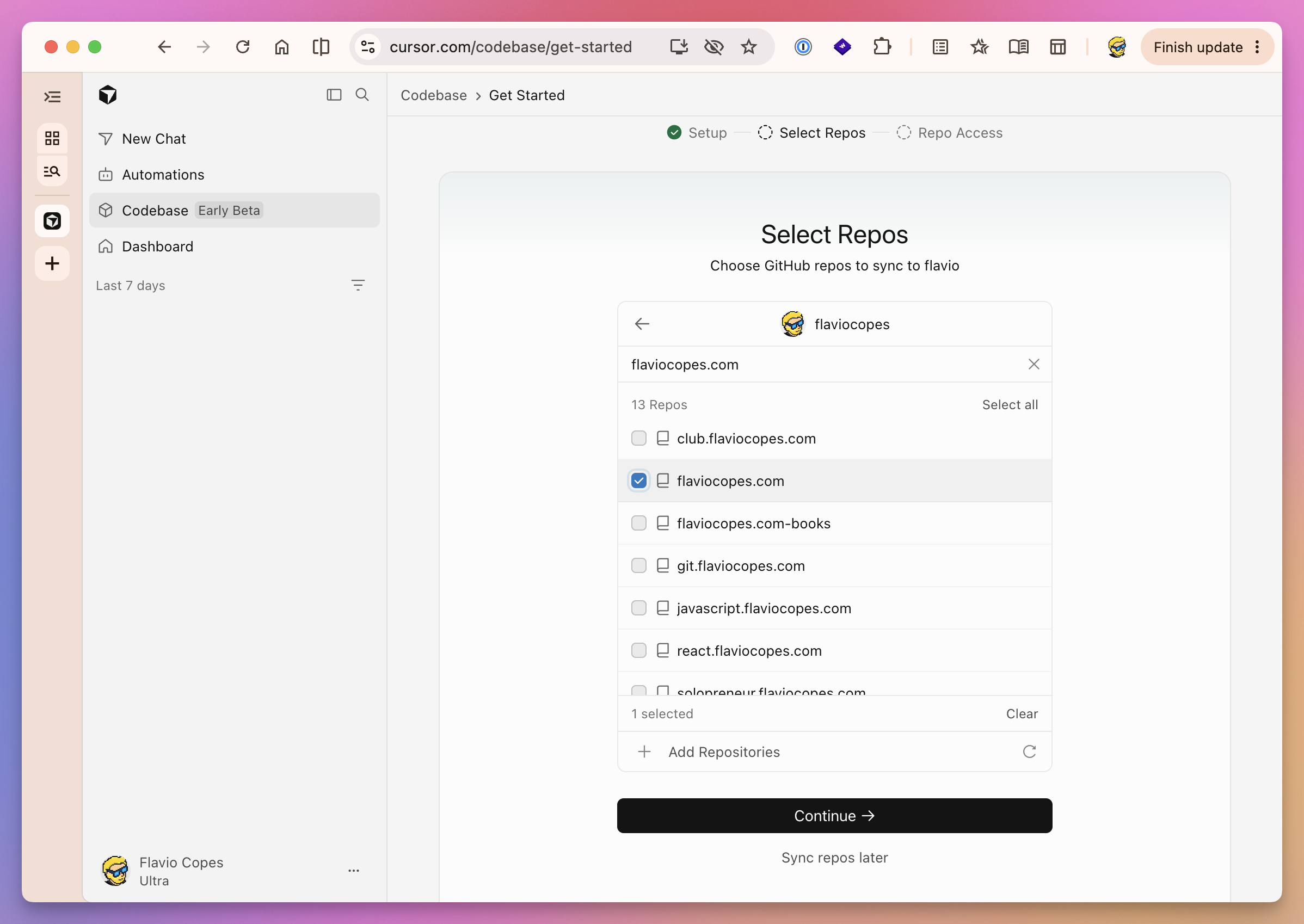Open the reading list icon in toolbar
Viewport: 1304px width, 924px height.
940,47
